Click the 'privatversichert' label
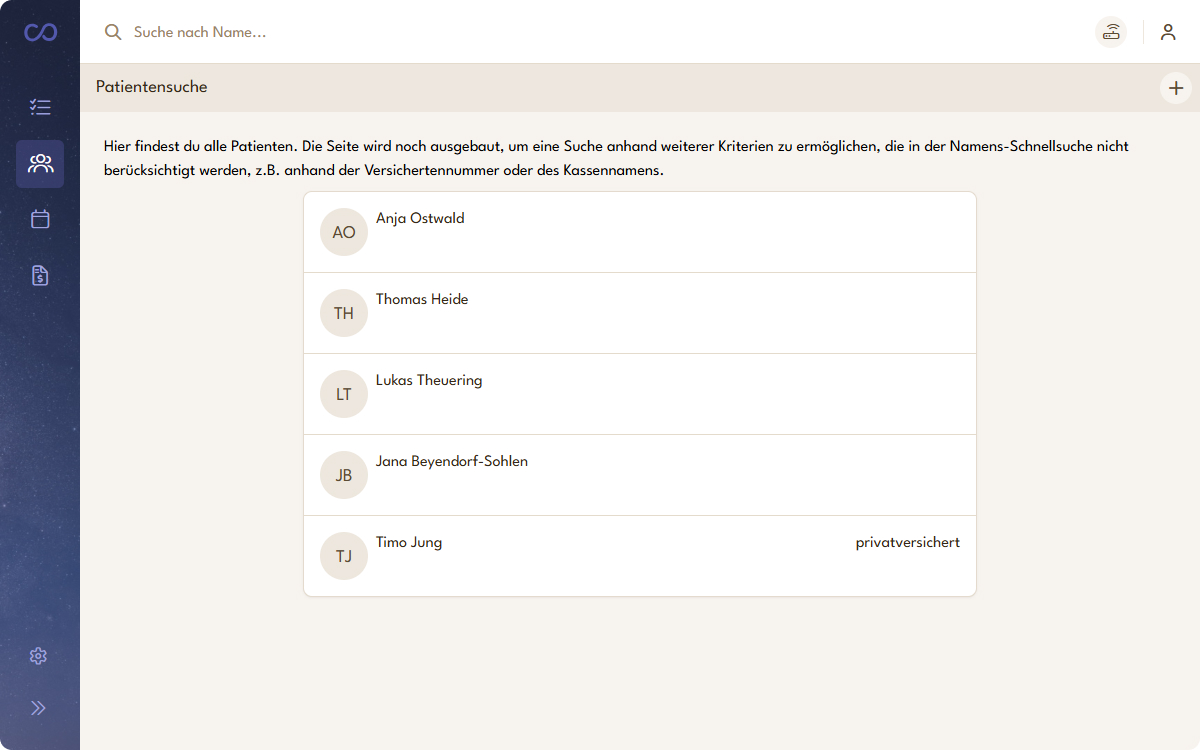 tap(907, 543)
